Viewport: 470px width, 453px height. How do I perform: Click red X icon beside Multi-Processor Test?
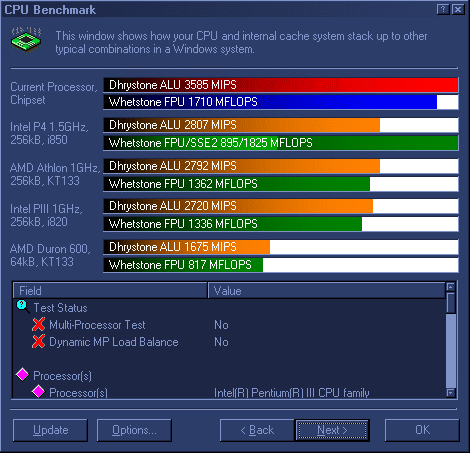click(39, 324)
